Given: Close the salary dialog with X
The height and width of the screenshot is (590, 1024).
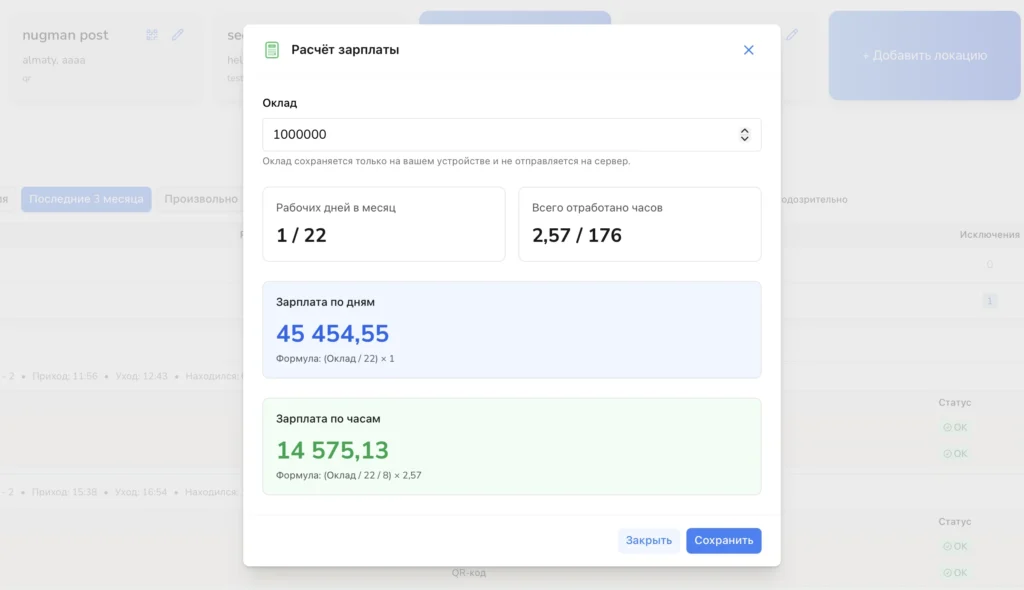Looking at the screenshot, I should tap(748, 50).
